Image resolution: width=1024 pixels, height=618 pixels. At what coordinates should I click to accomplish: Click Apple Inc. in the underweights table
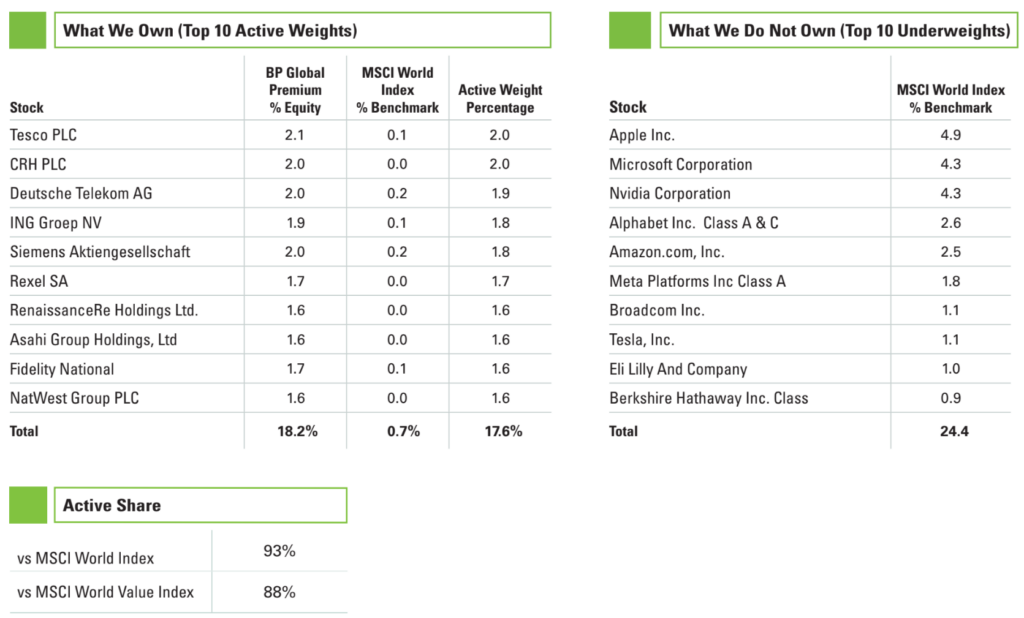point(642,135)
